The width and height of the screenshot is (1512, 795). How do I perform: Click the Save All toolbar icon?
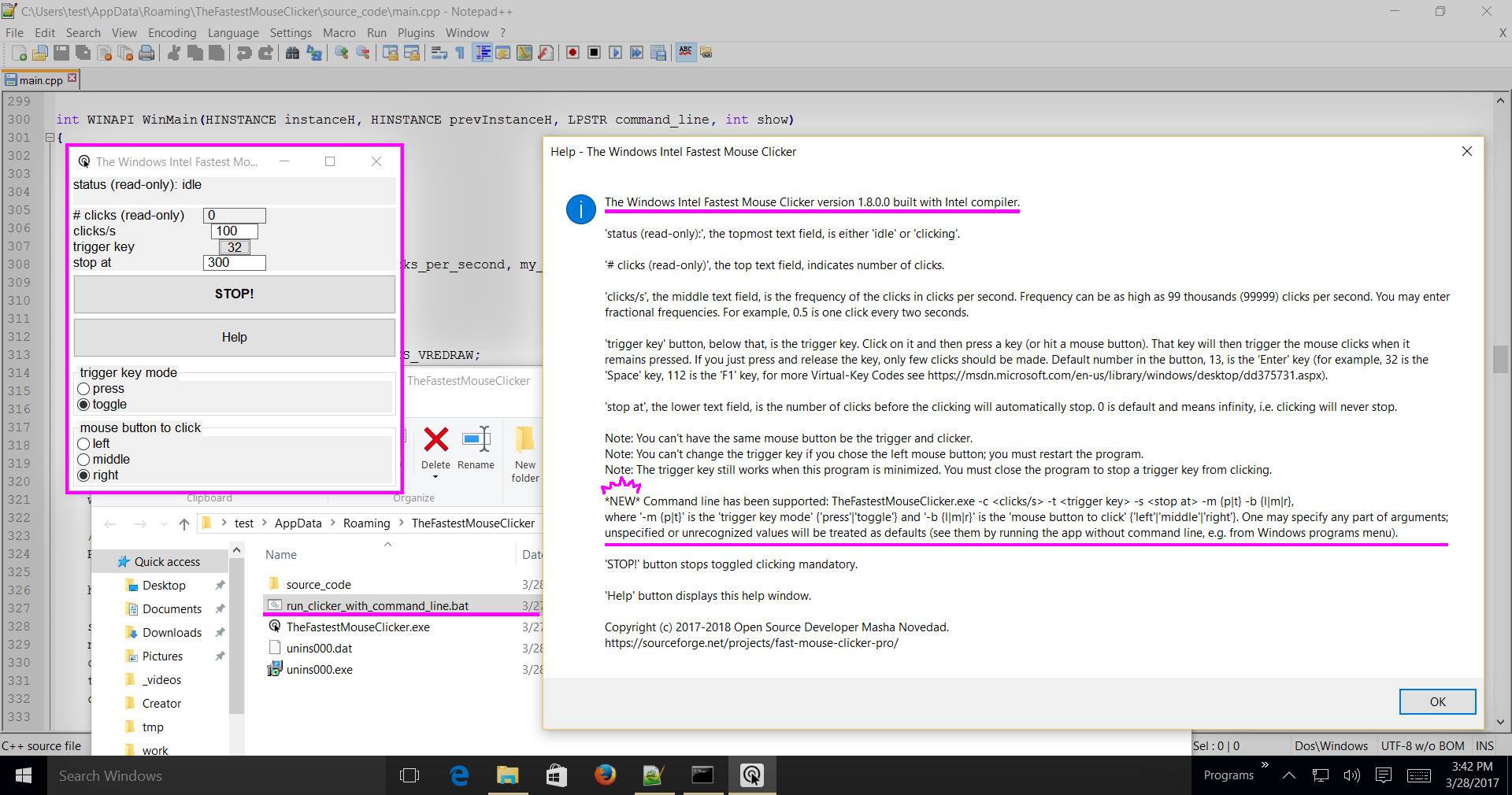coord(82,53)
